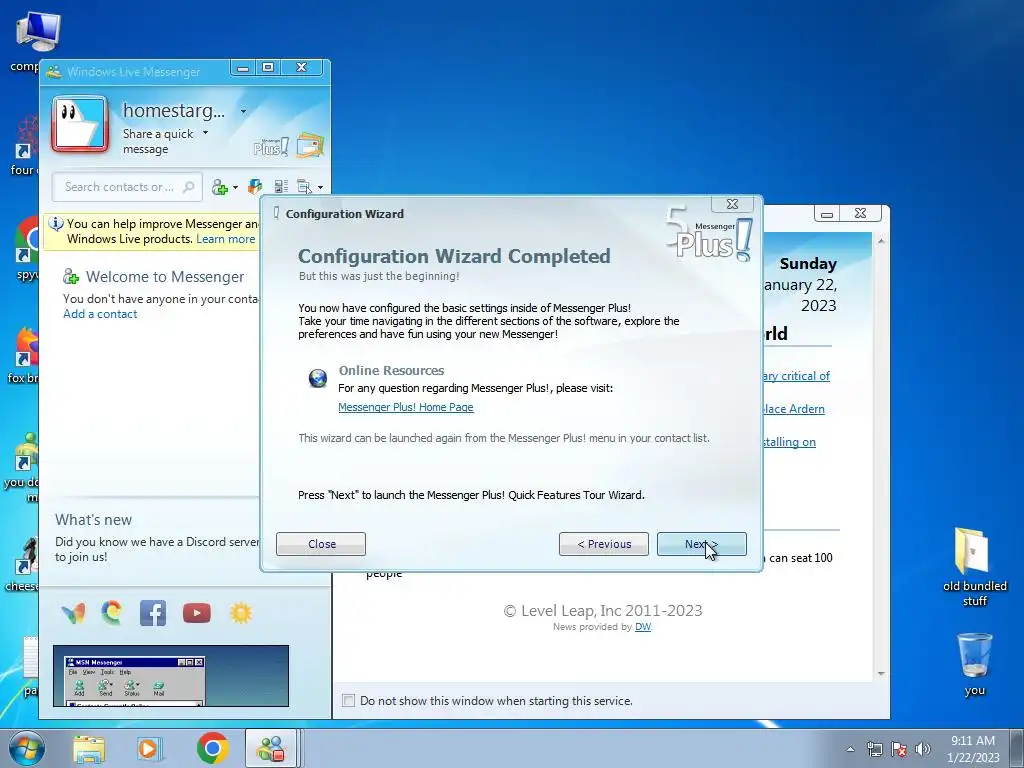Open Google Chrome from the taskbar

click(x=212, y=748)
